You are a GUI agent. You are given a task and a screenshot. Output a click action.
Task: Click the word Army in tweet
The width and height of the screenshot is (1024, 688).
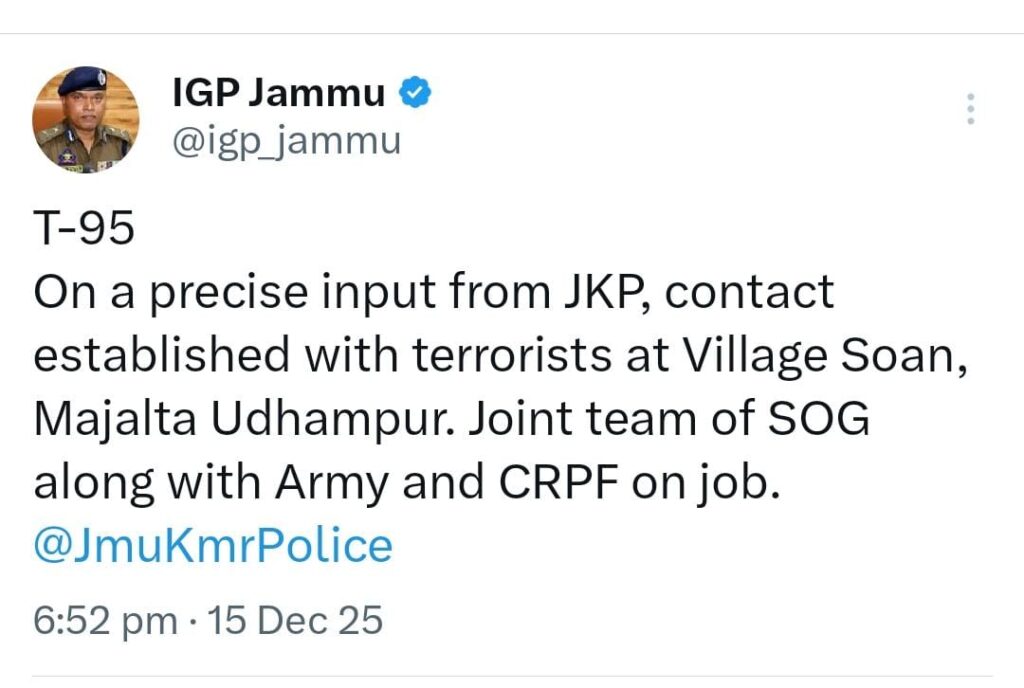coord(332,484)
